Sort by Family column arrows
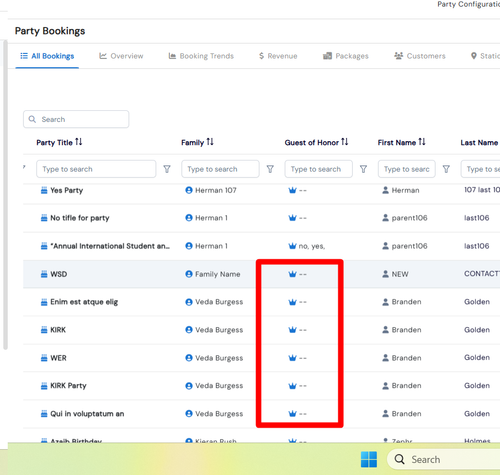The width and height of the screenshot is (500, 475). [x=210, y=142]
